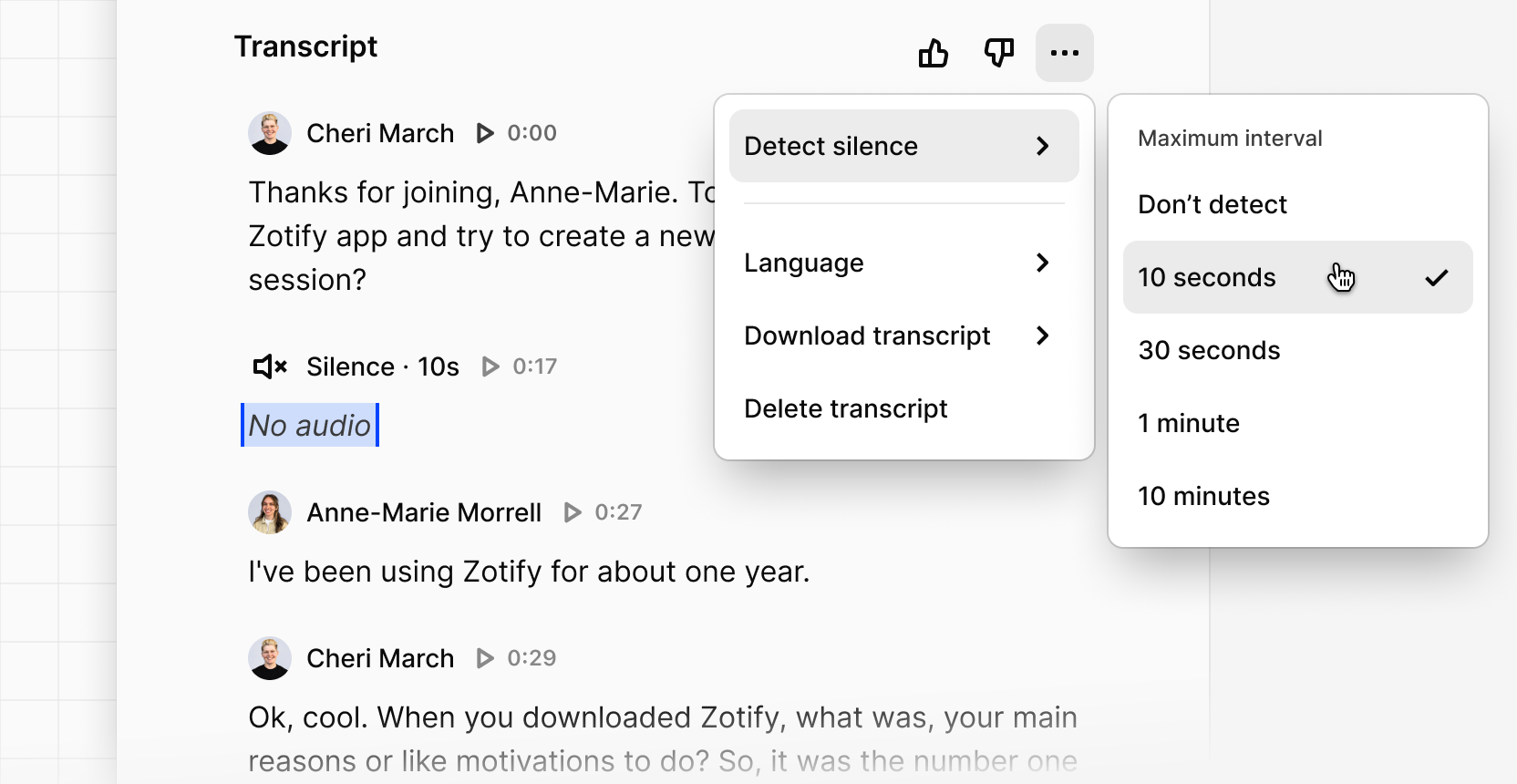Select the highlighted No audio text
This screenshot has height=784, width=1517.
click(x=309, y=425)
